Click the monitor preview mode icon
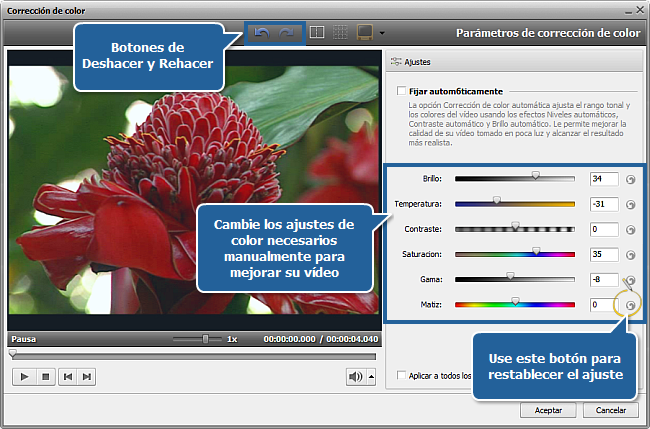The height and width of the screenshot is (429, 650). click(365, 33)
